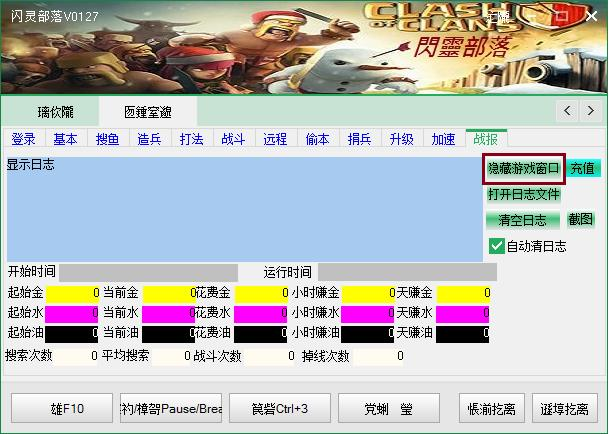Click the 开始时间 gray field

click(x=148, y=272)
